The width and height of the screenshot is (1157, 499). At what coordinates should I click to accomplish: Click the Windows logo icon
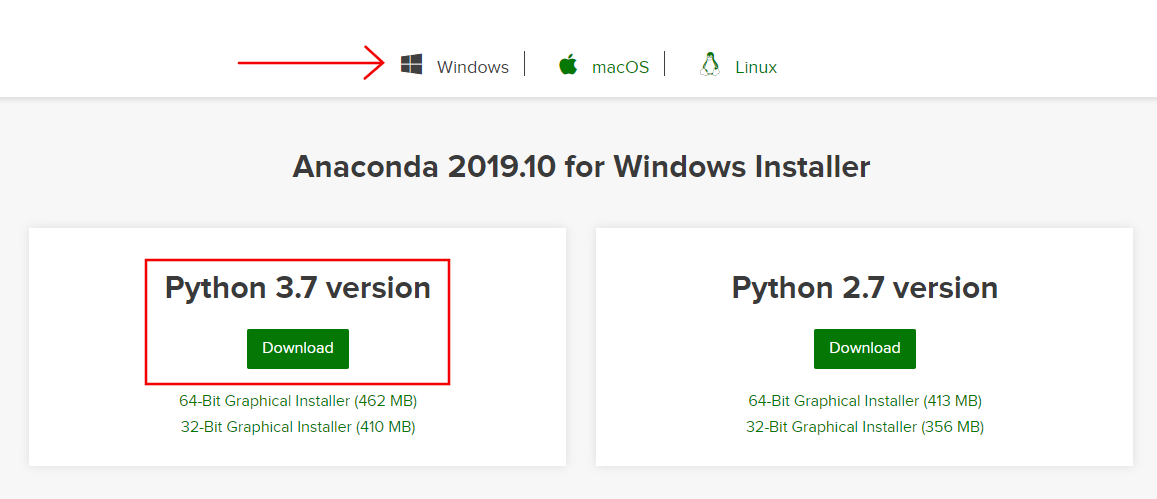tap(411, 65)
